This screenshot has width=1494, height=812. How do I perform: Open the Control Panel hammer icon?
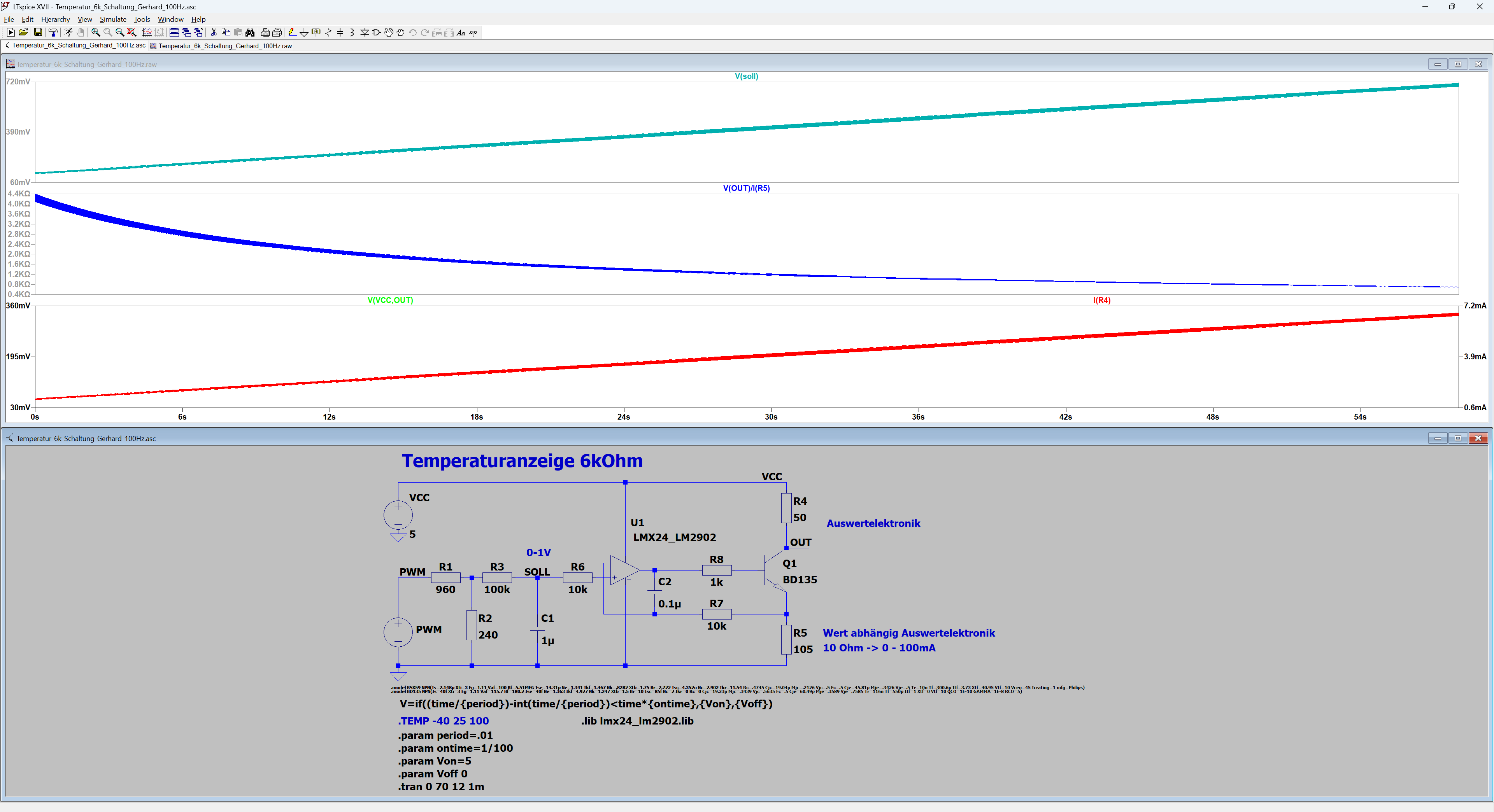tap(54, 32)
